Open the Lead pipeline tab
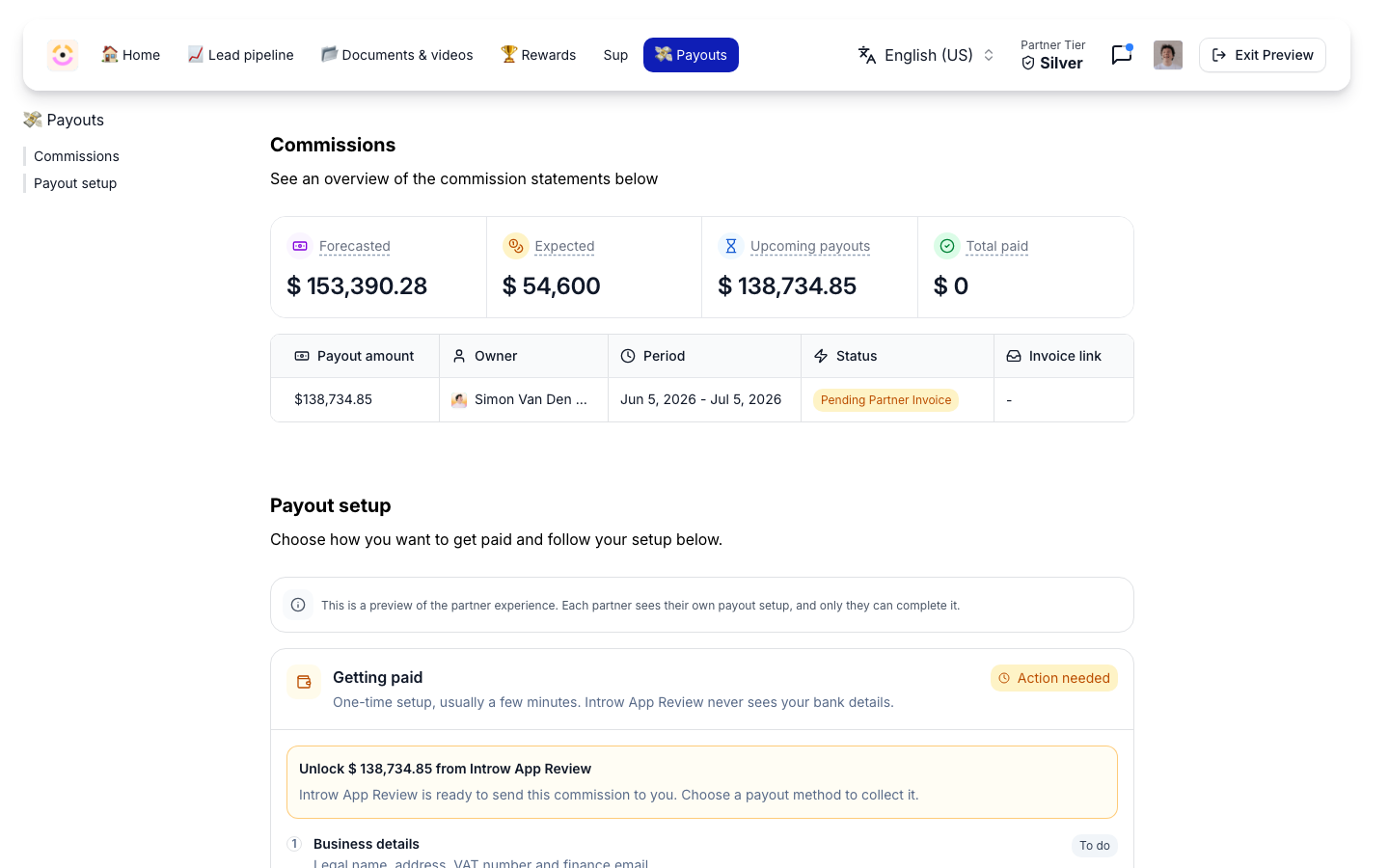Screen dimensions: 1389x868 tap(240, 55)
